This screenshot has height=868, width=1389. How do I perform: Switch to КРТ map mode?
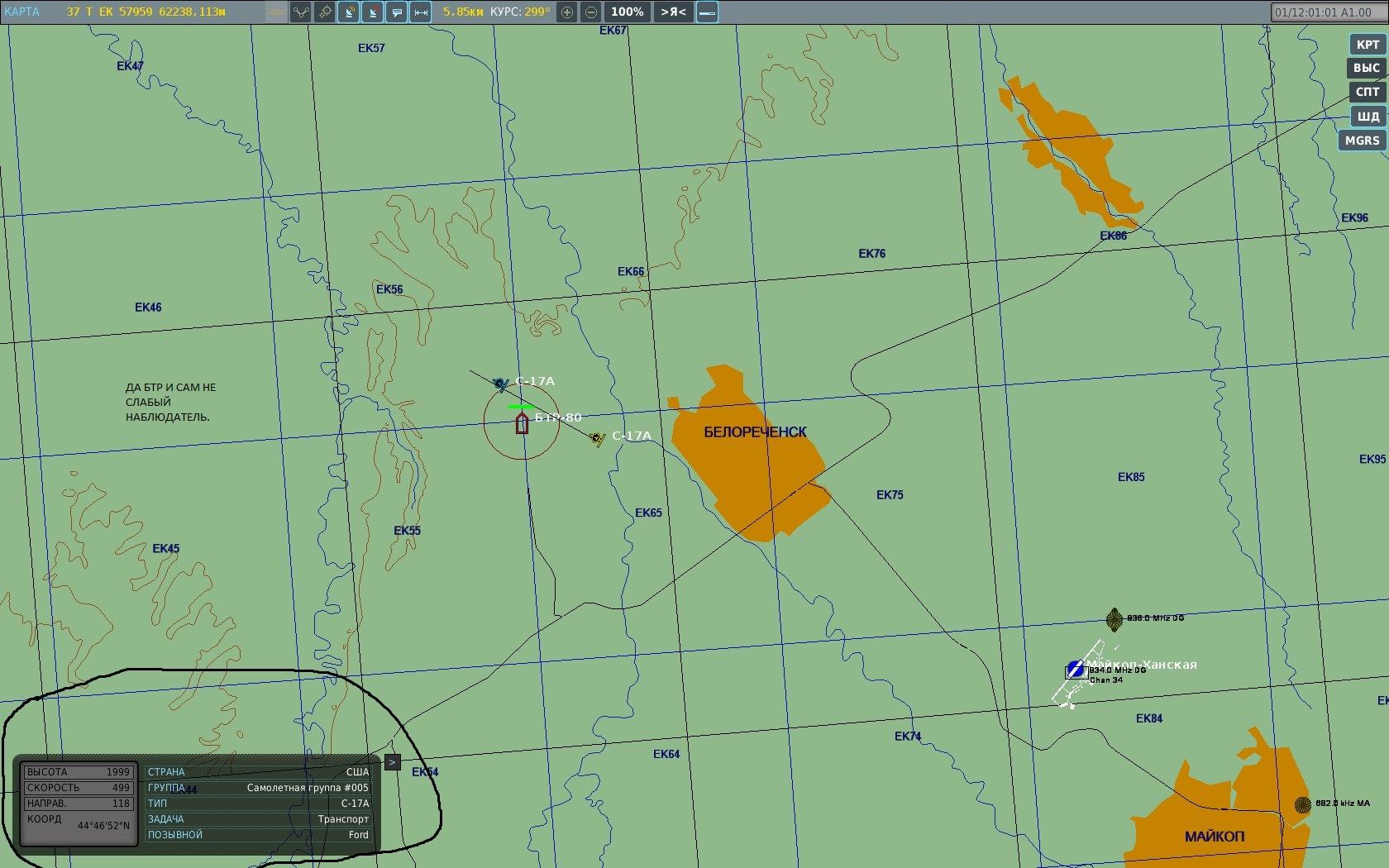1368,45
